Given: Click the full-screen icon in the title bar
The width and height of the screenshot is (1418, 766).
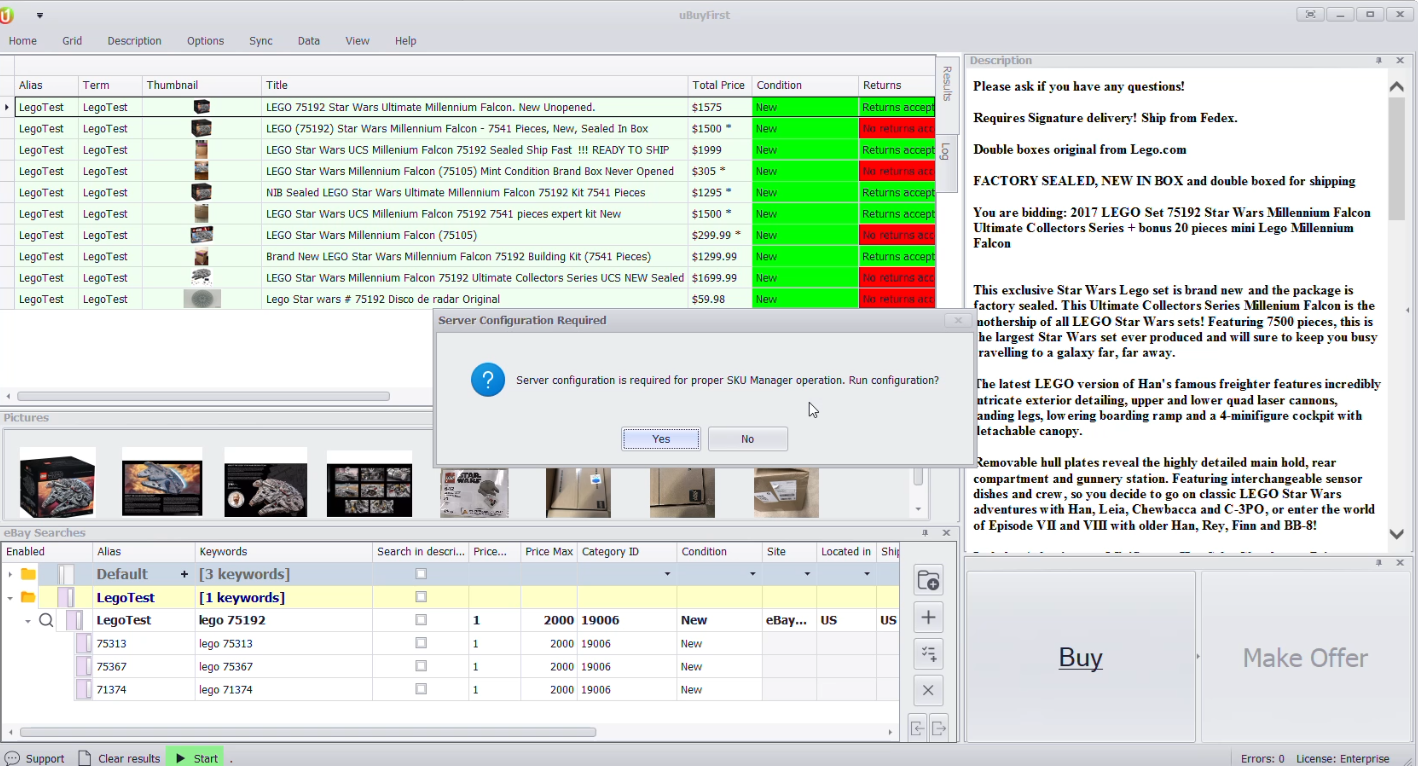Looking at the screenshot, I should 1310,14.
